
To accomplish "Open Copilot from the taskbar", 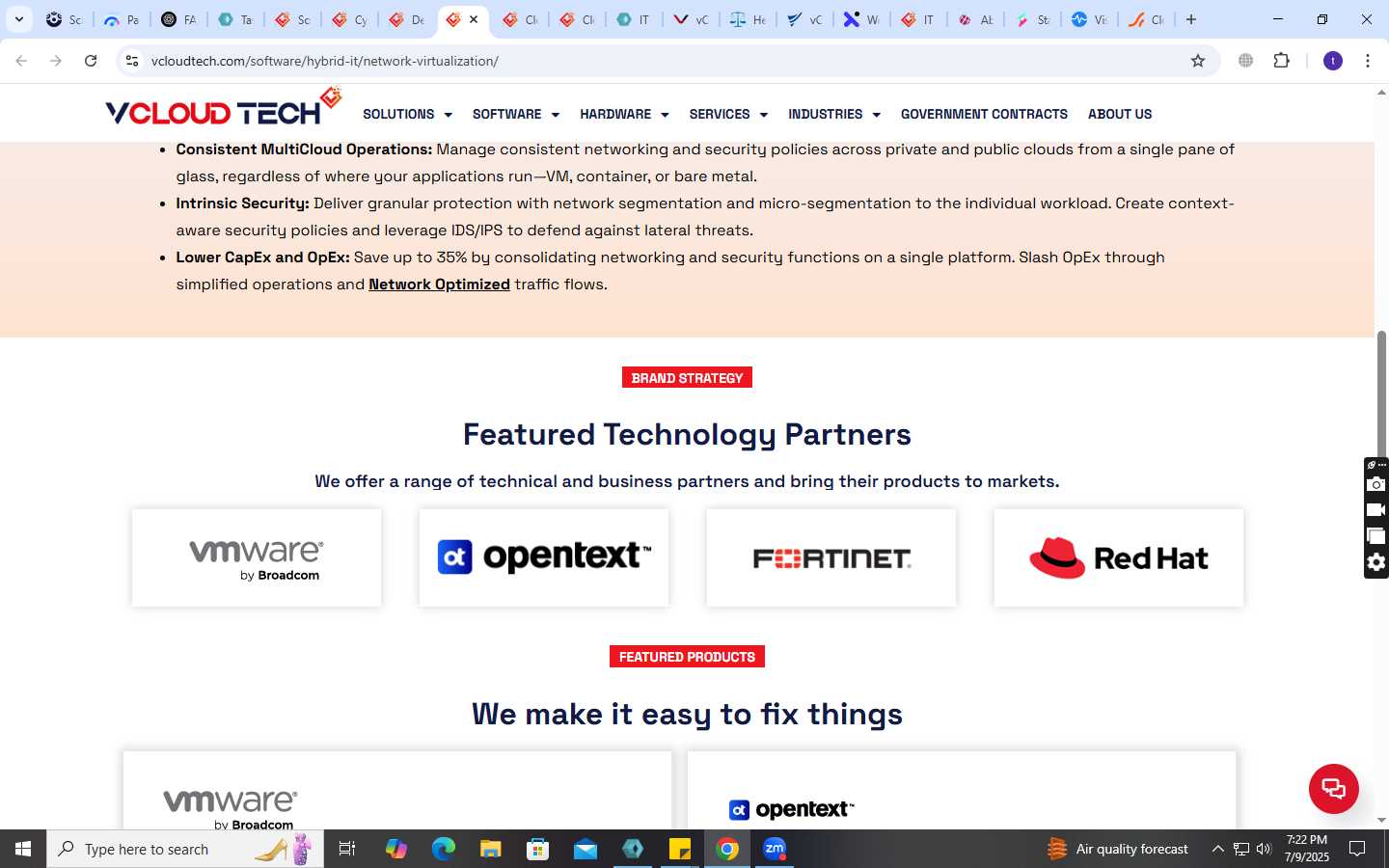I will click(x=396, y=849).
